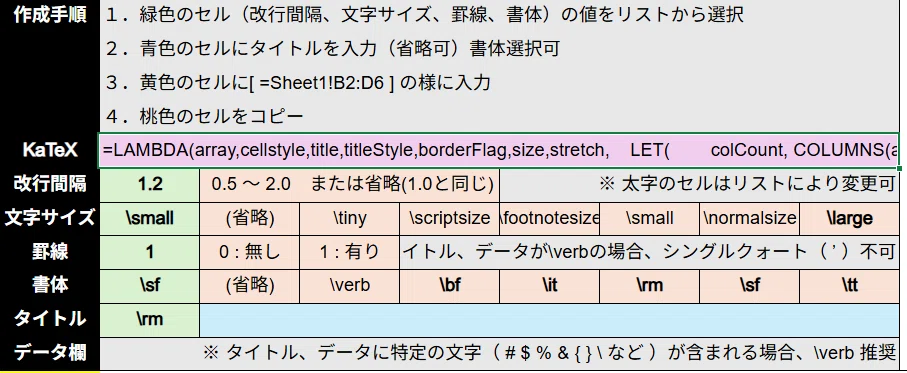Click the ※ 太字のセルはリストにより変更可 note

[x=699, y=184]
